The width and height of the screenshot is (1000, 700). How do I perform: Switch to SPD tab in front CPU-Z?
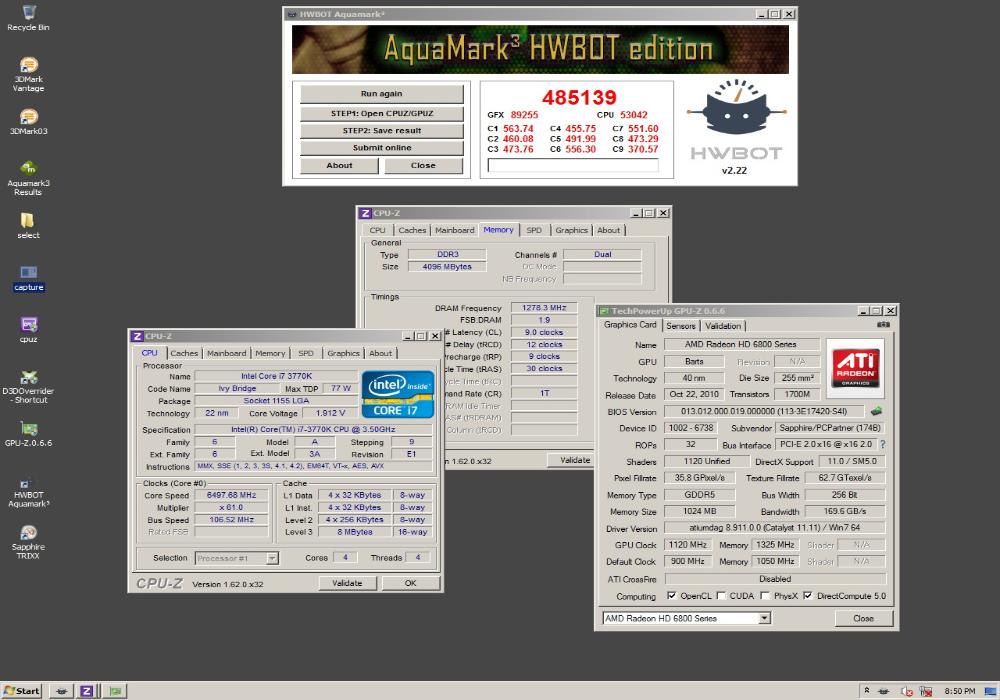tap(305, 353)
